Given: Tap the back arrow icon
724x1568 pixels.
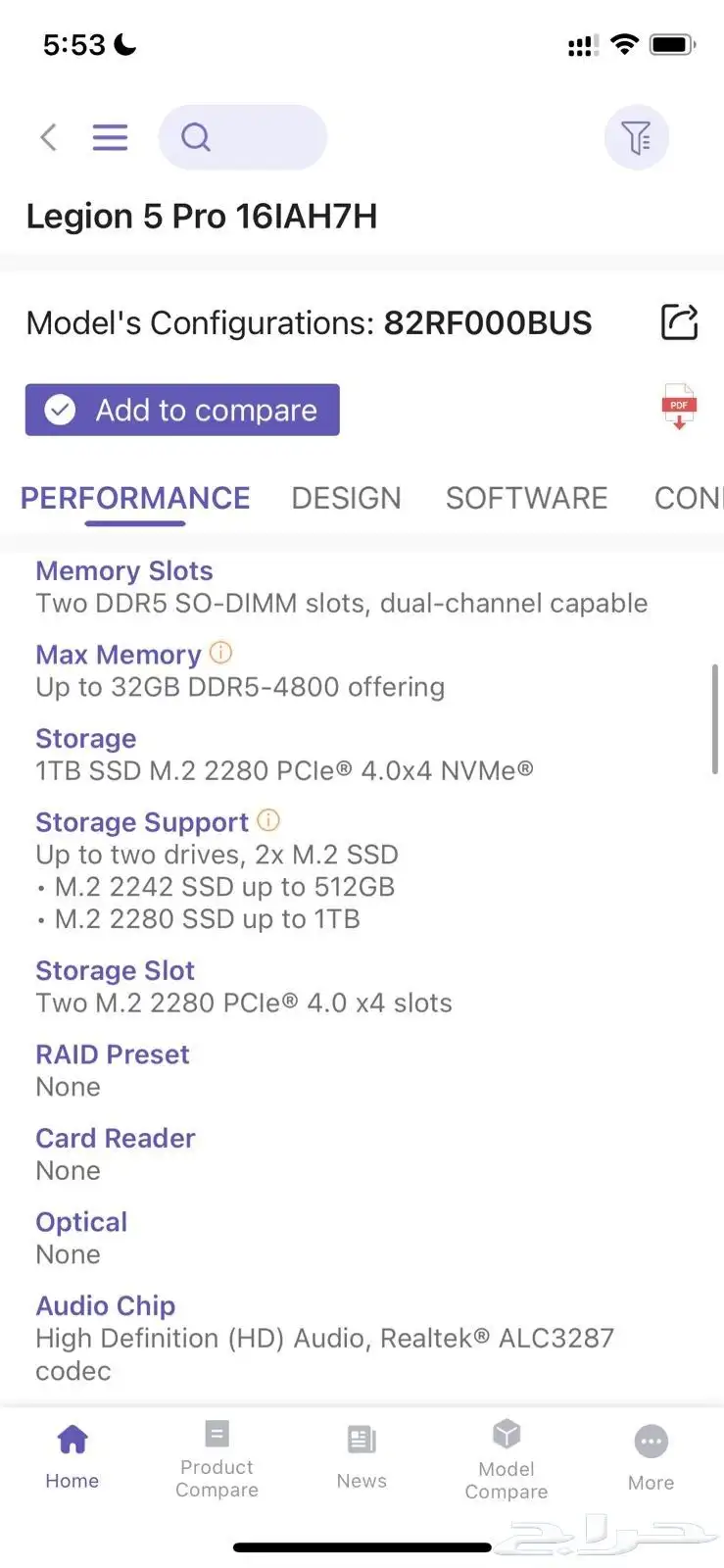Looking at the screenshot, I should [x=48, y=137].
